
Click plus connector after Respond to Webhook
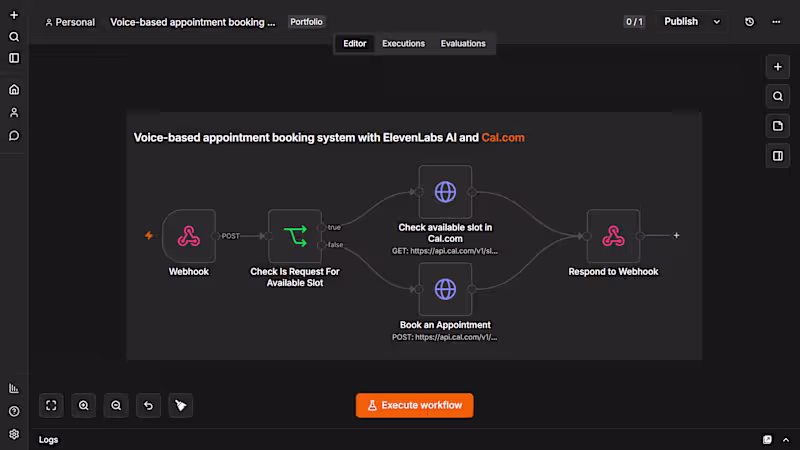(676, 236)
